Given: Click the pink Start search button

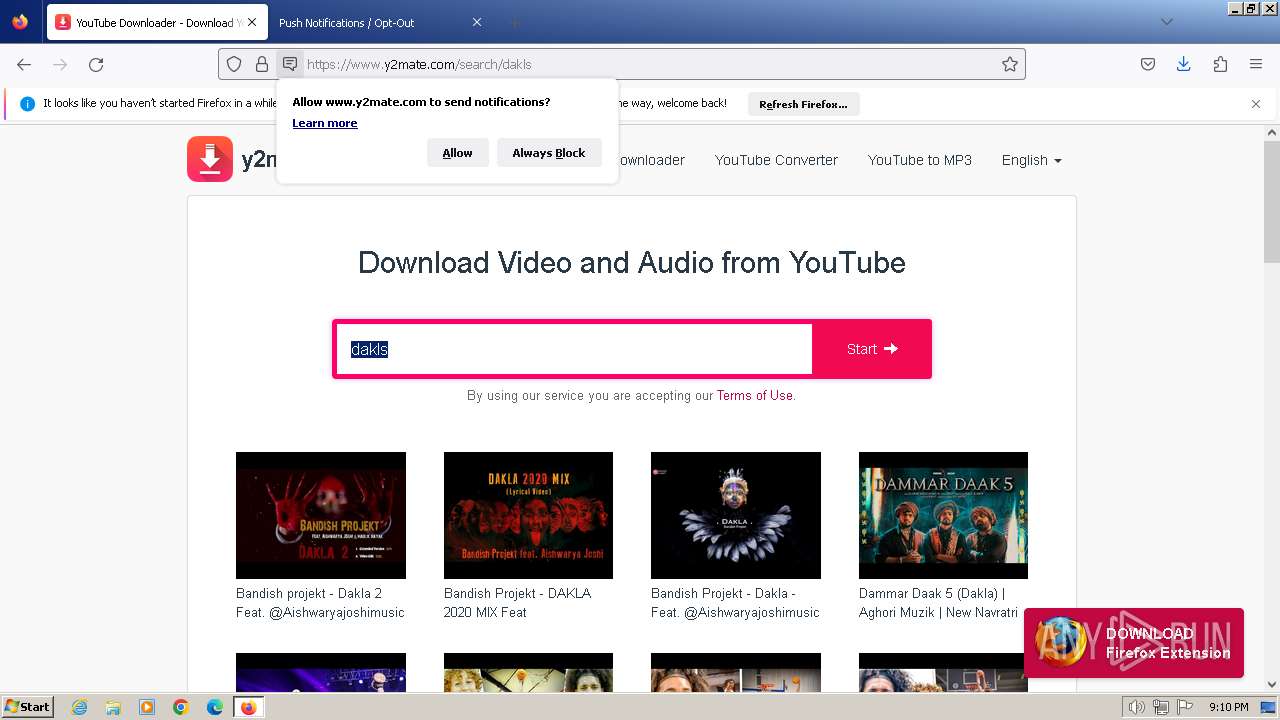Looking at the screenshot, I should point(872,349).
